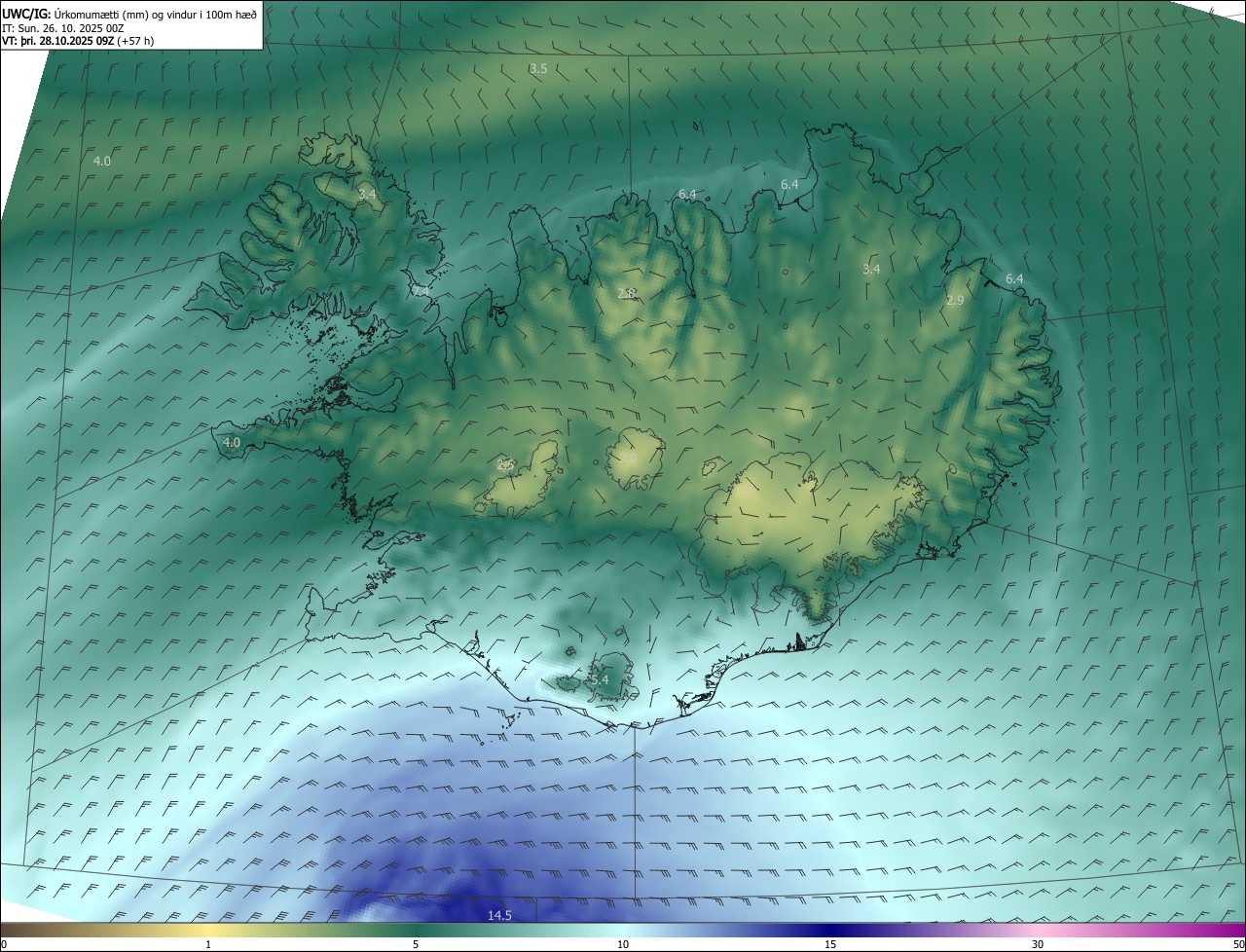Select the IT initial time line
This screenshot has width=1246, height=952.
coord(62,27)
